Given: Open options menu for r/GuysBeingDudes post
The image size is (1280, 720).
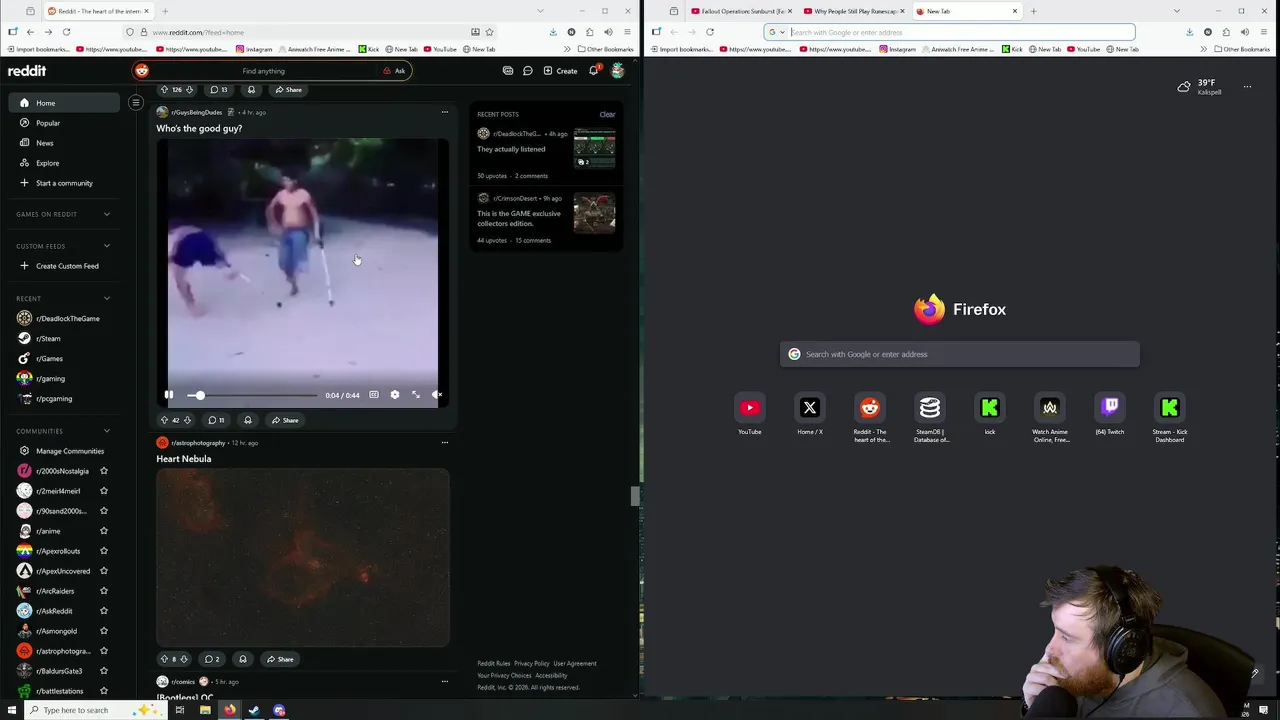Looking at the screenshot, I should click(x=445, y=112).
